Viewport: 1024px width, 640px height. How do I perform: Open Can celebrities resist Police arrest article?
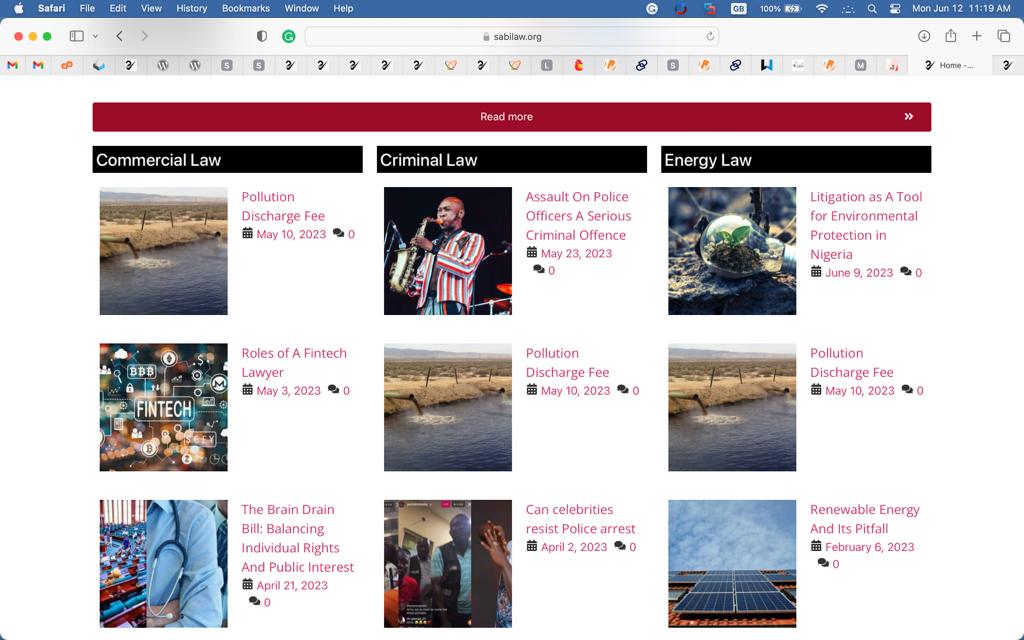click(x=580, y=518)
